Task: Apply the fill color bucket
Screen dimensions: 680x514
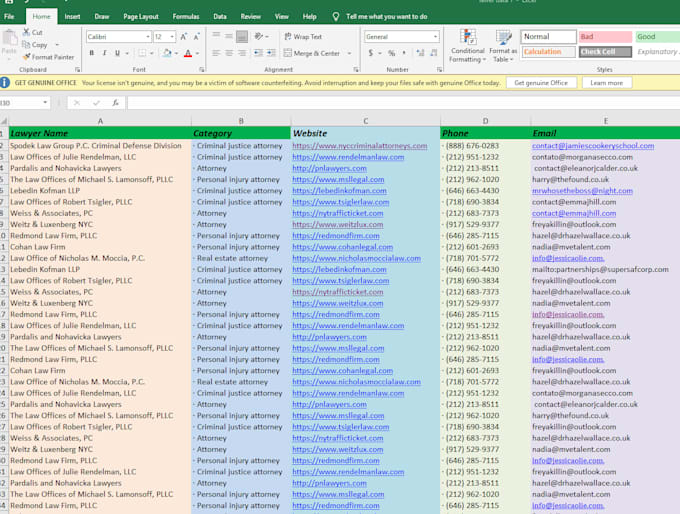Action: [167, 53]
